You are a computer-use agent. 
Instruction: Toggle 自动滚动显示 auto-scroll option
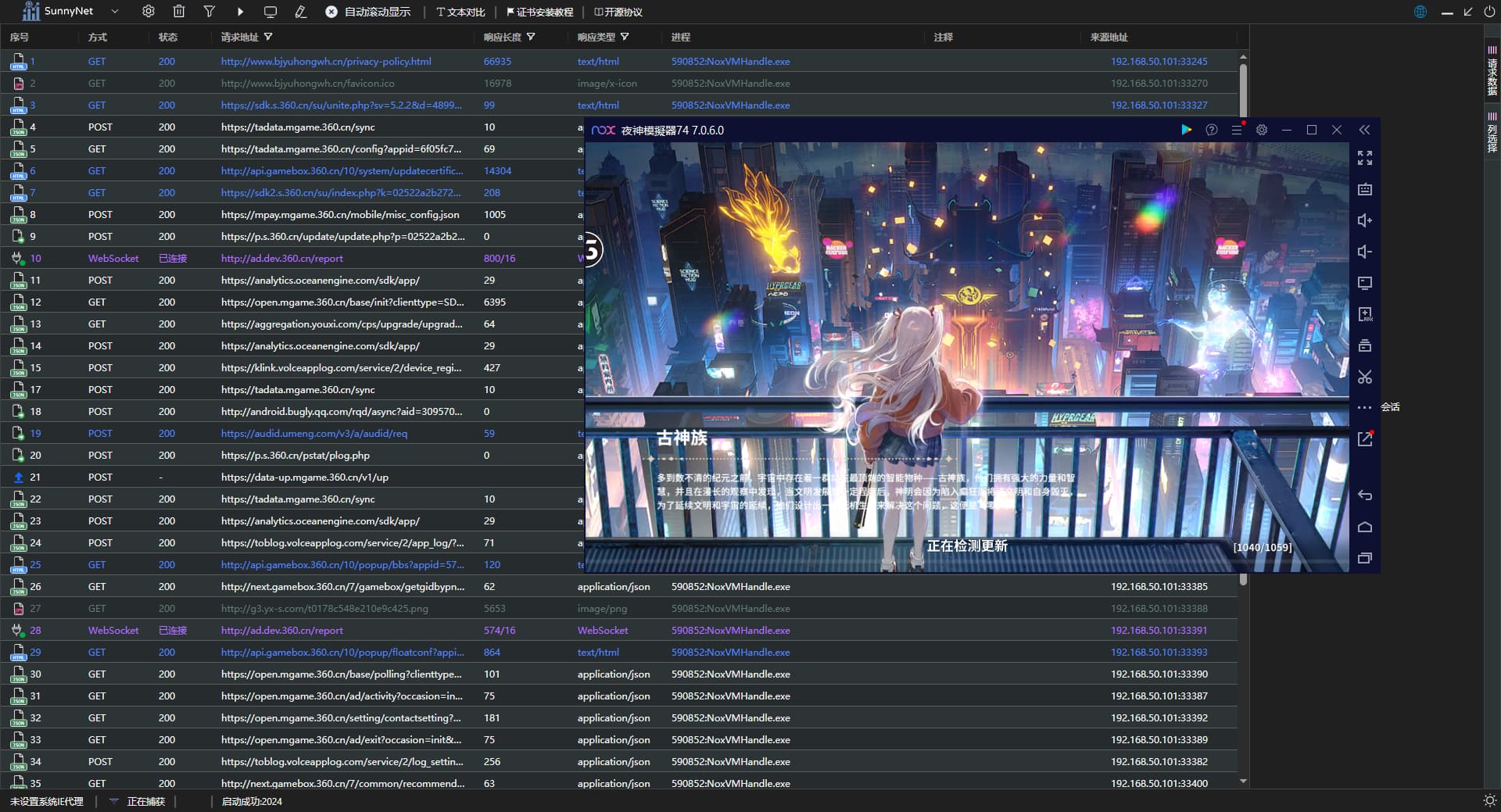coord(367,12)
